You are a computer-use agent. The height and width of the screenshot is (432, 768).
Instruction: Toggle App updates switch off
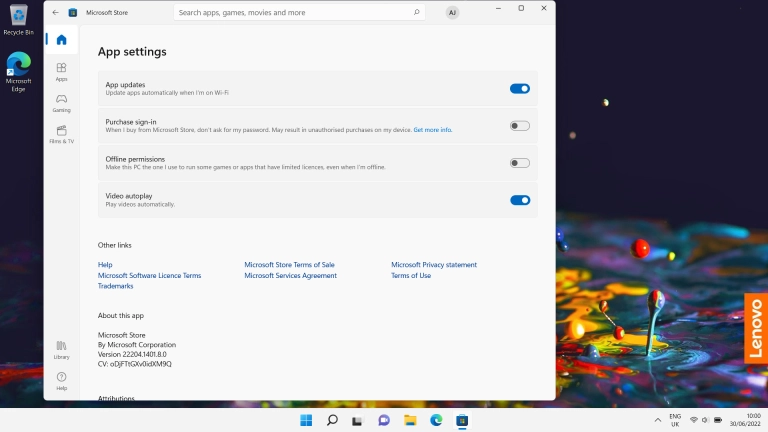tap(520, 89)
